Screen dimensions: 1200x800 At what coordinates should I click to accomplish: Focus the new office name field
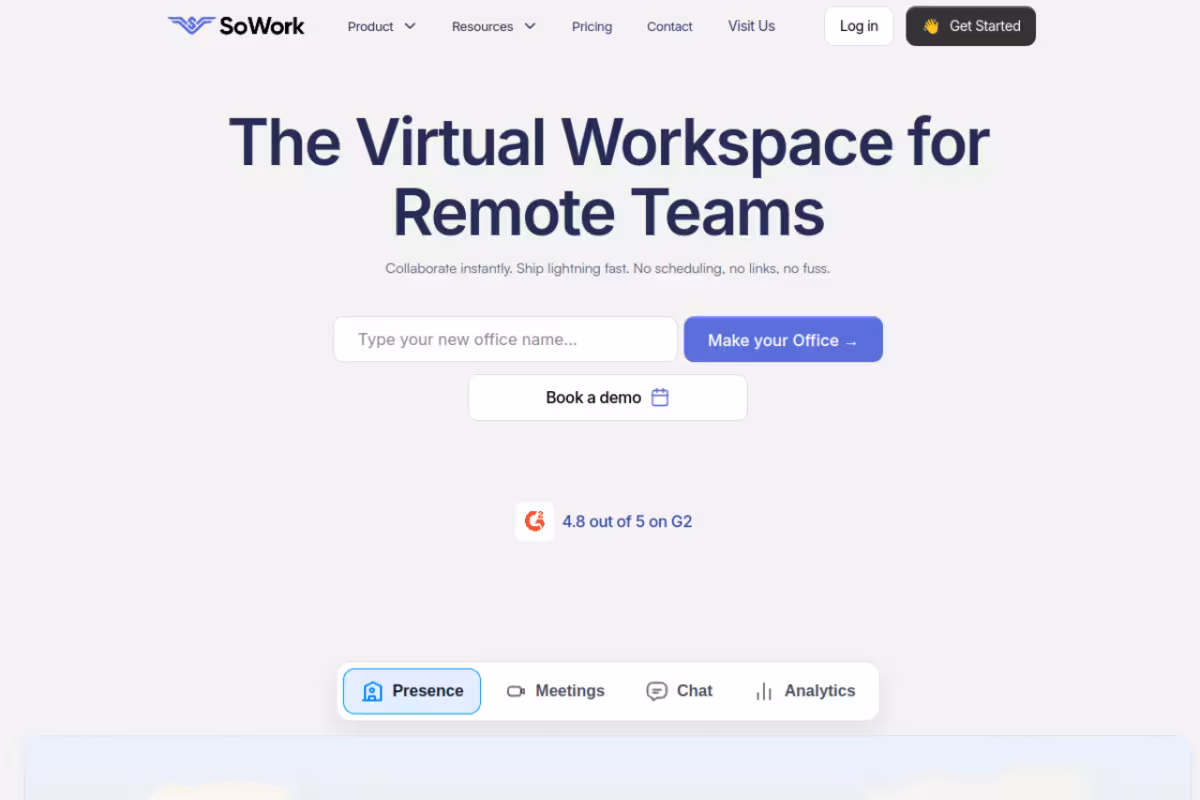(x=505, y=339)
